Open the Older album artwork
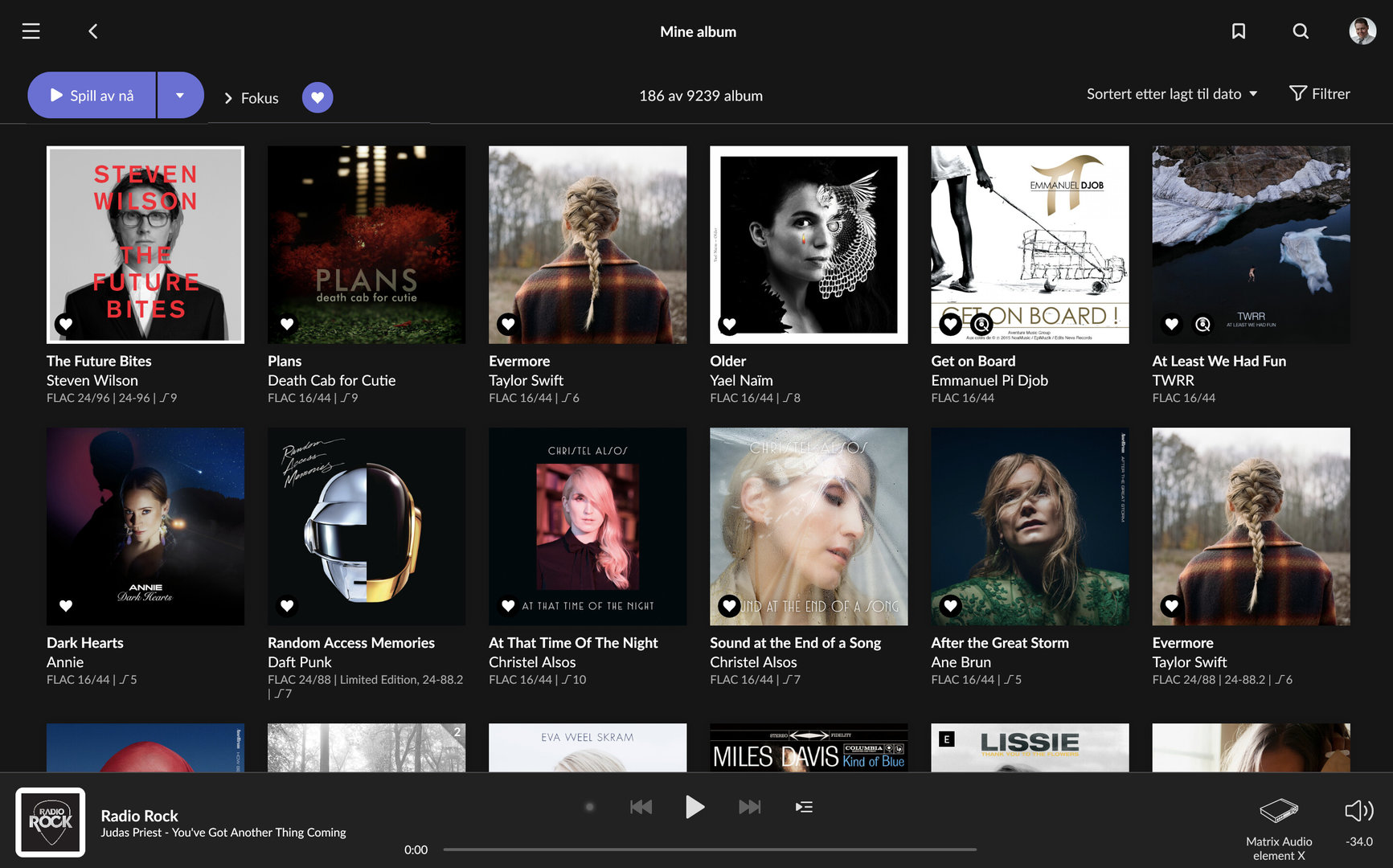Image resolution: width=1393 pixels, height=868 pixels. pos(809,244)
